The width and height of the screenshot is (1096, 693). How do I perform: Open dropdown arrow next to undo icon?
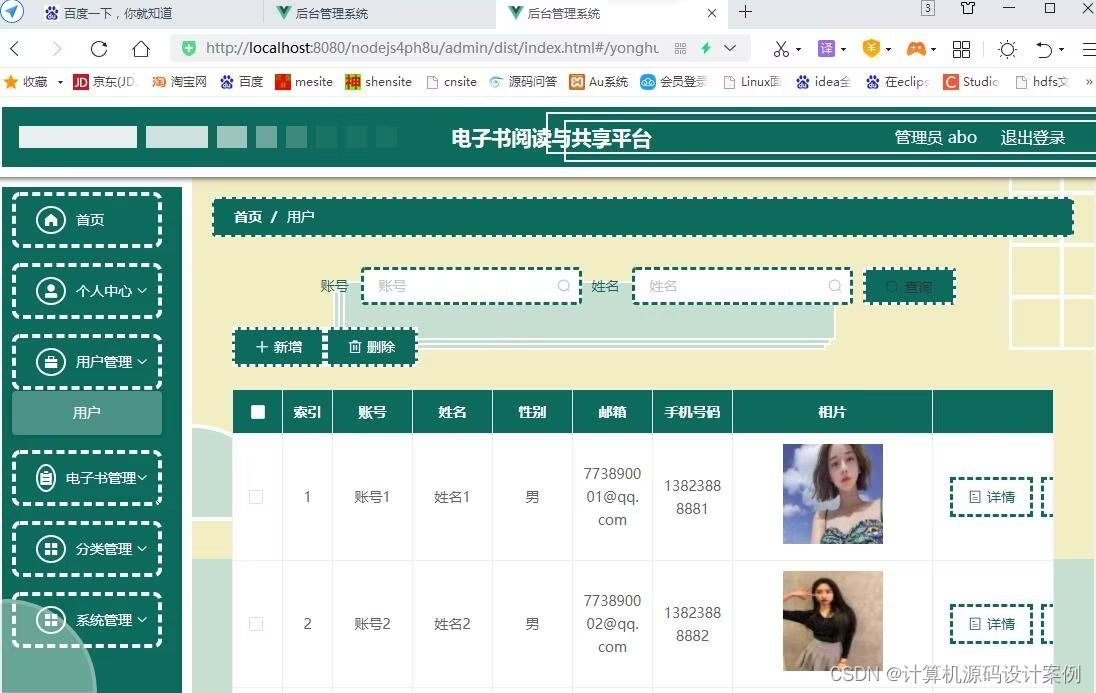[x=1061, y=50]
